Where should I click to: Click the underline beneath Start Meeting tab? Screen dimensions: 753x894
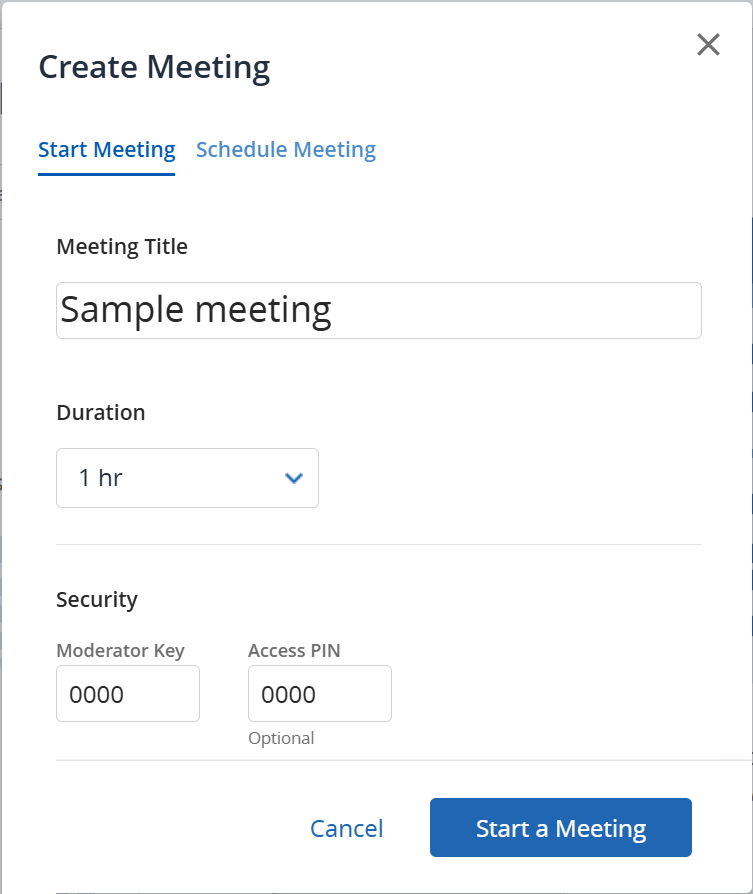106,174
